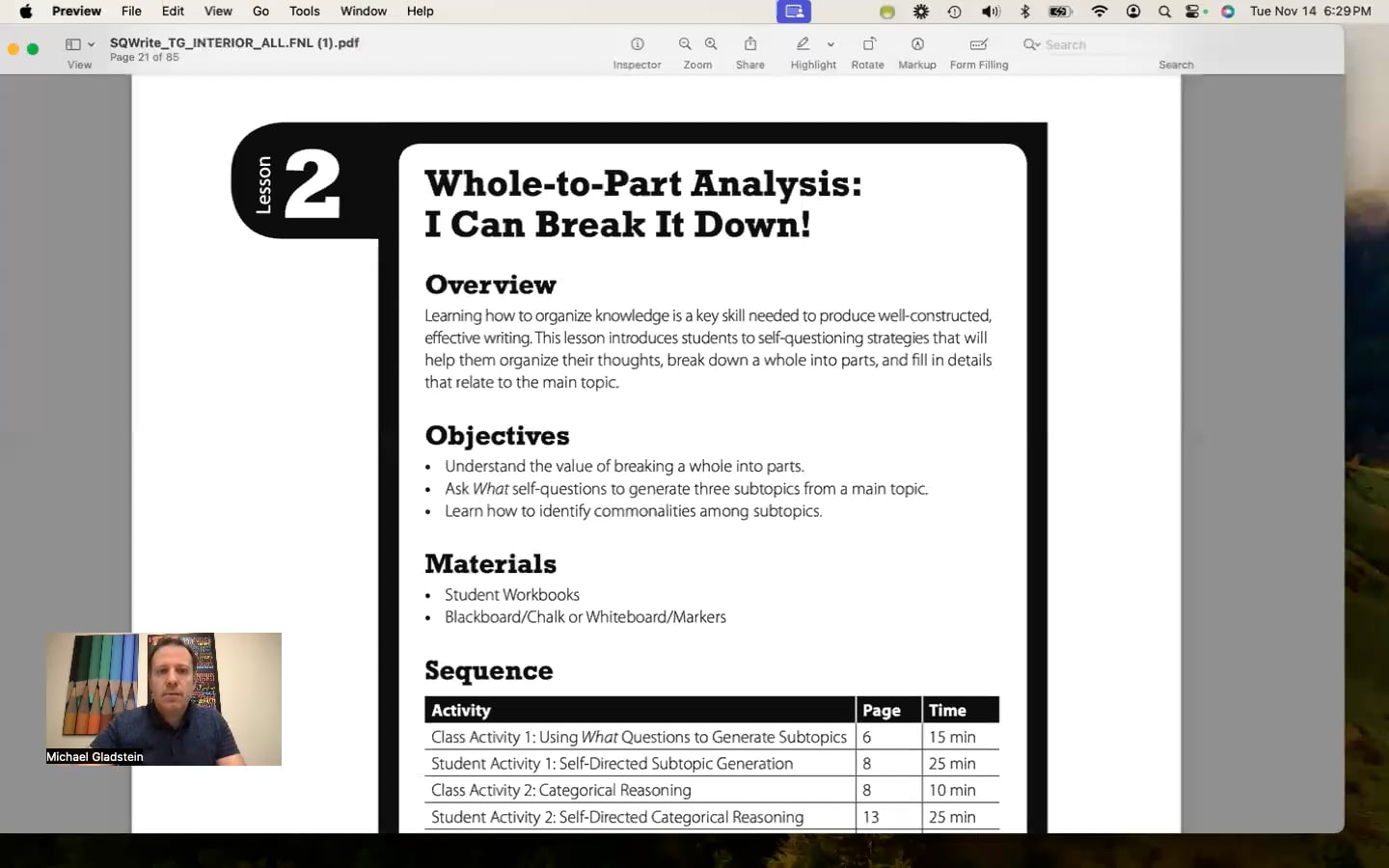Toggle screen sharing from the menu bar
The height and width of the screenshot is (868, 1389).
793,12
